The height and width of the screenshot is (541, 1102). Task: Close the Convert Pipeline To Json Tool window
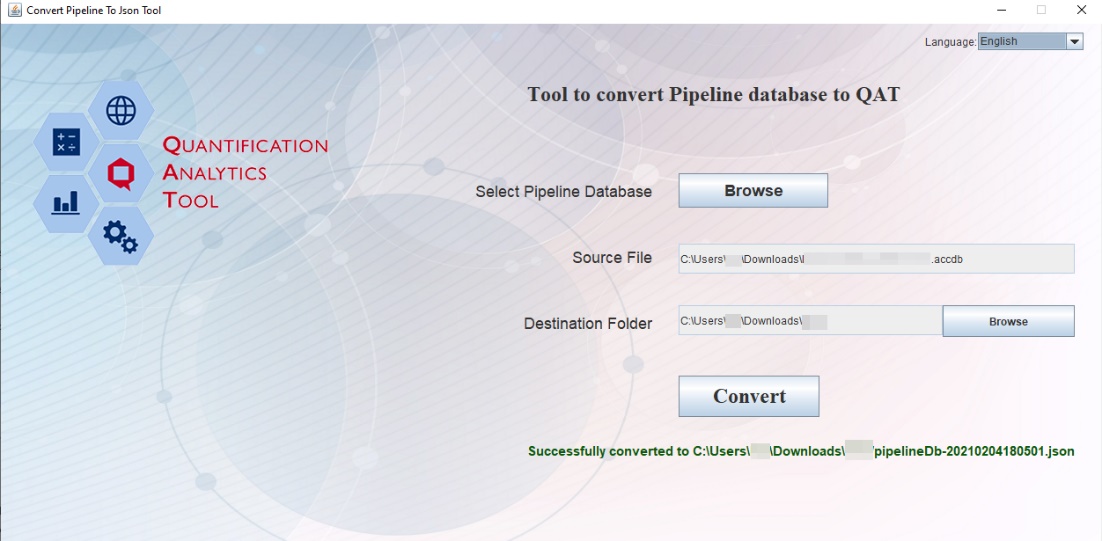[x=1082, y=11]
